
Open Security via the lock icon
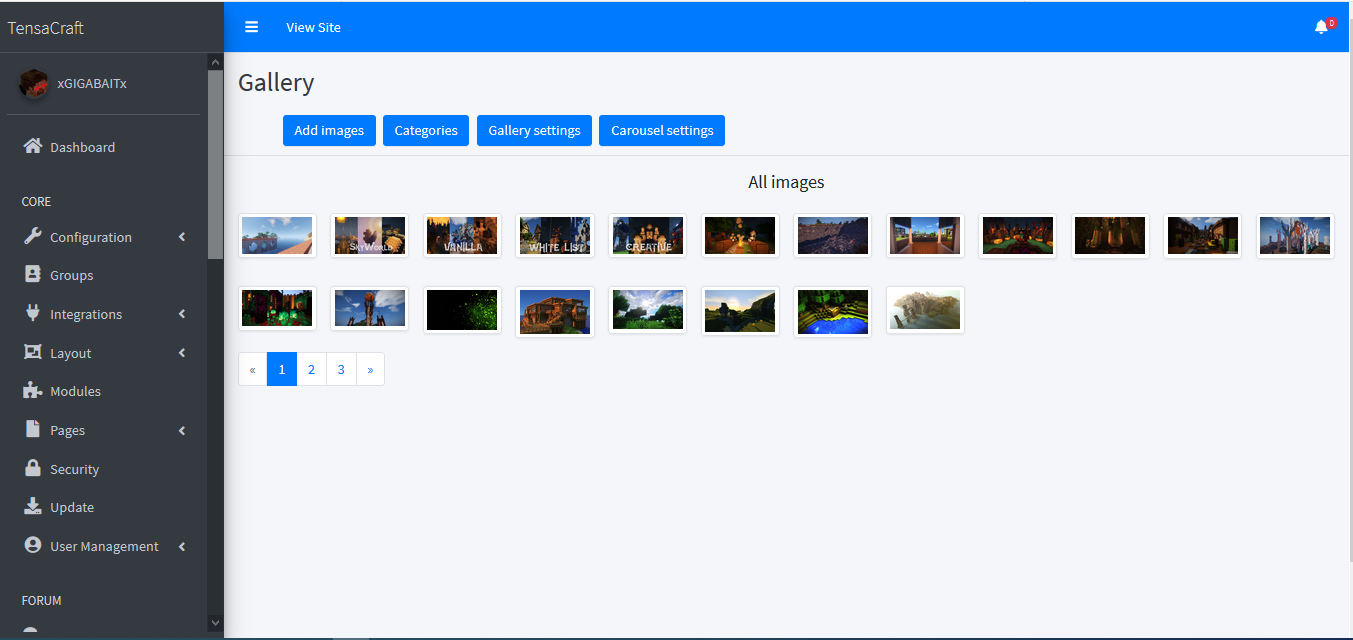click(33, 468)
